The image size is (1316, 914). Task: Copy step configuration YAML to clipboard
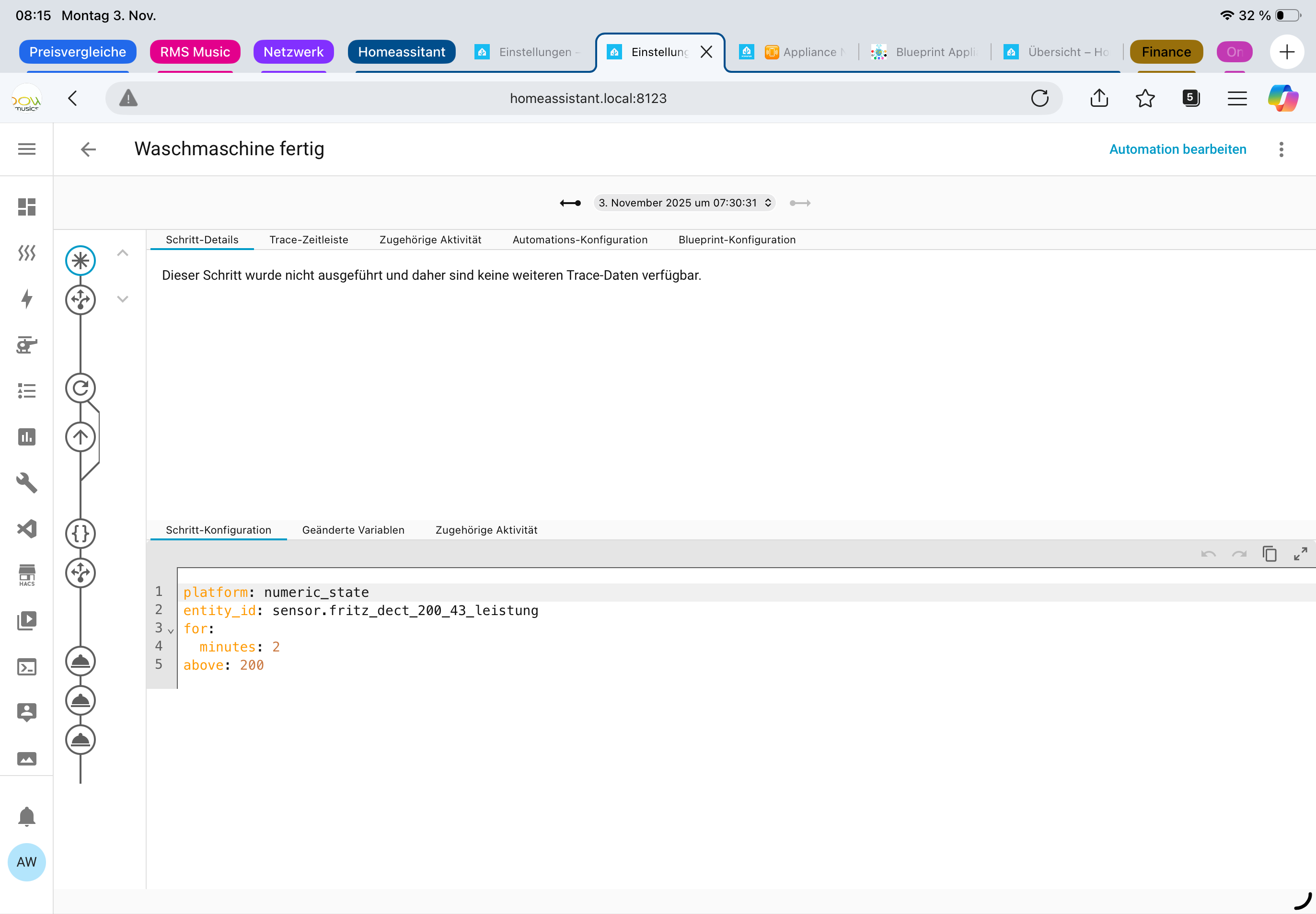tap(1270, 554)
